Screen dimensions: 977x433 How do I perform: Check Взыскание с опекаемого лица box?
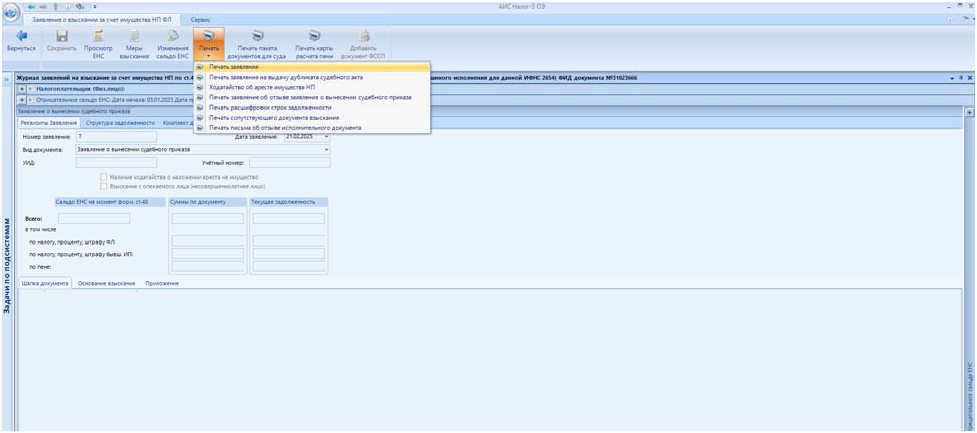pos(104,186)
